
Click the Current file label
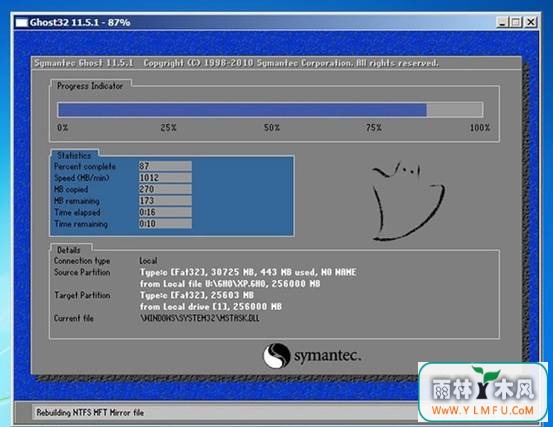click(x=74, y=318)
